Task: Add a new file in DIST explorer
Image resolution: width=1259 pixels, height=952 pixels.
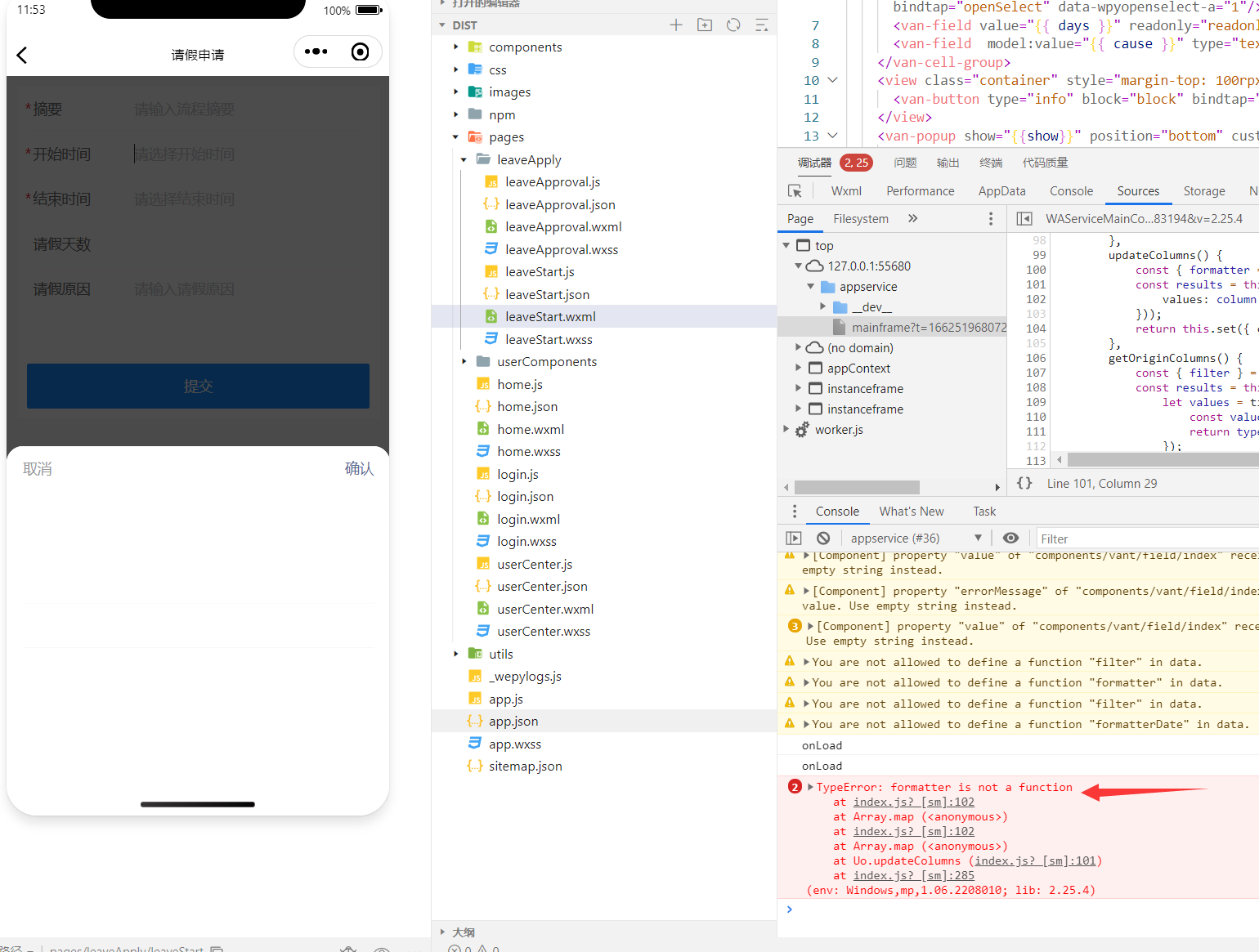Action: pos(676,25)
